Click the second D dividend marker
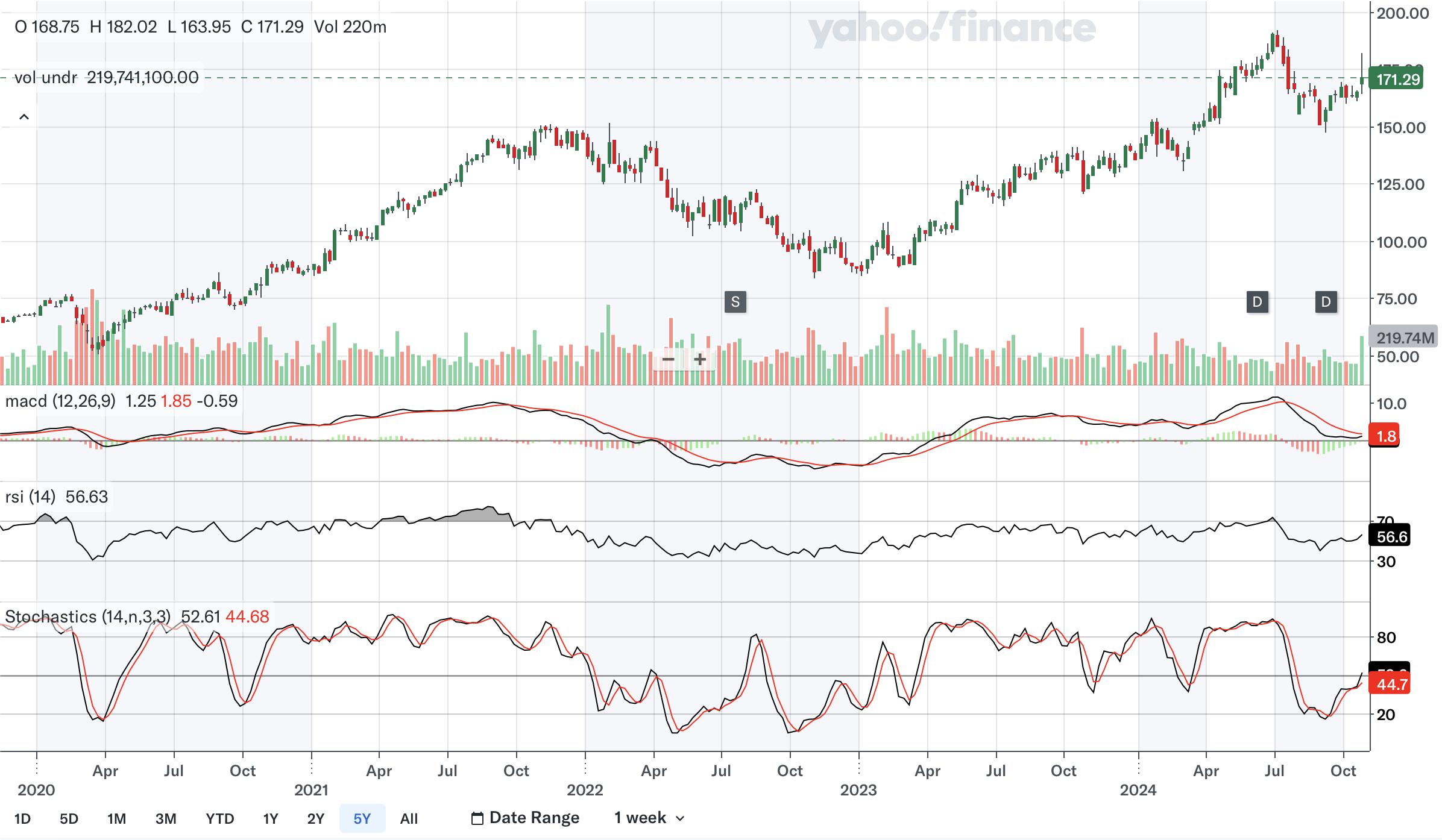Screen dimensions: 1442x840 [1326, 302]
